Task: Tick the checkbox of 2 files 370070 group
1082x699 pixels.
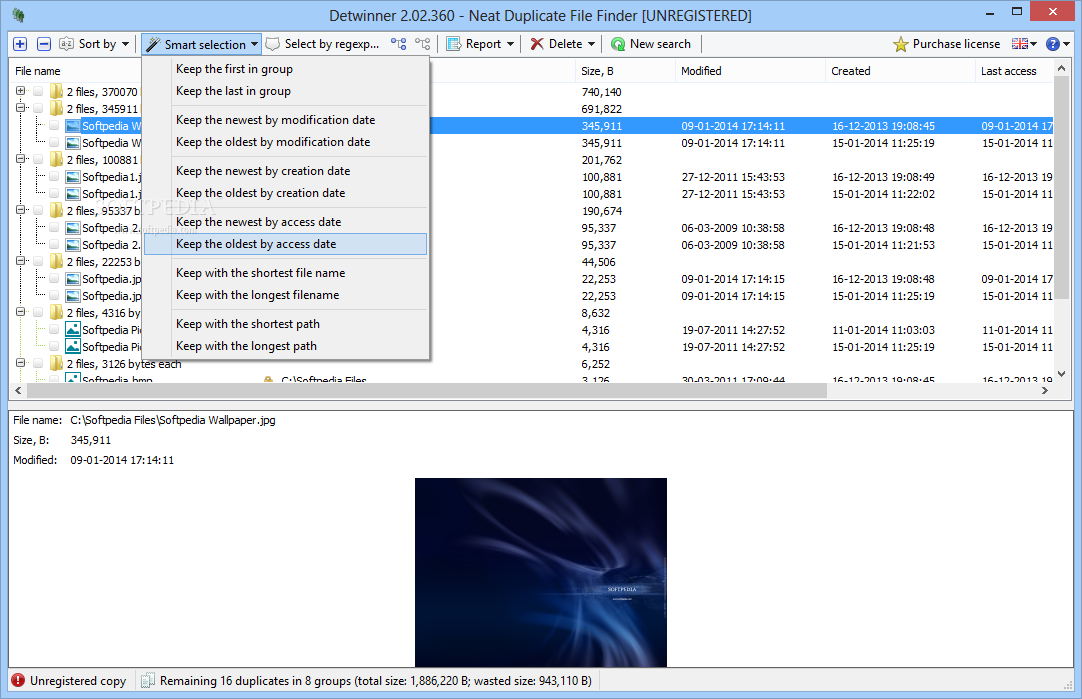Action: (38, 92)
